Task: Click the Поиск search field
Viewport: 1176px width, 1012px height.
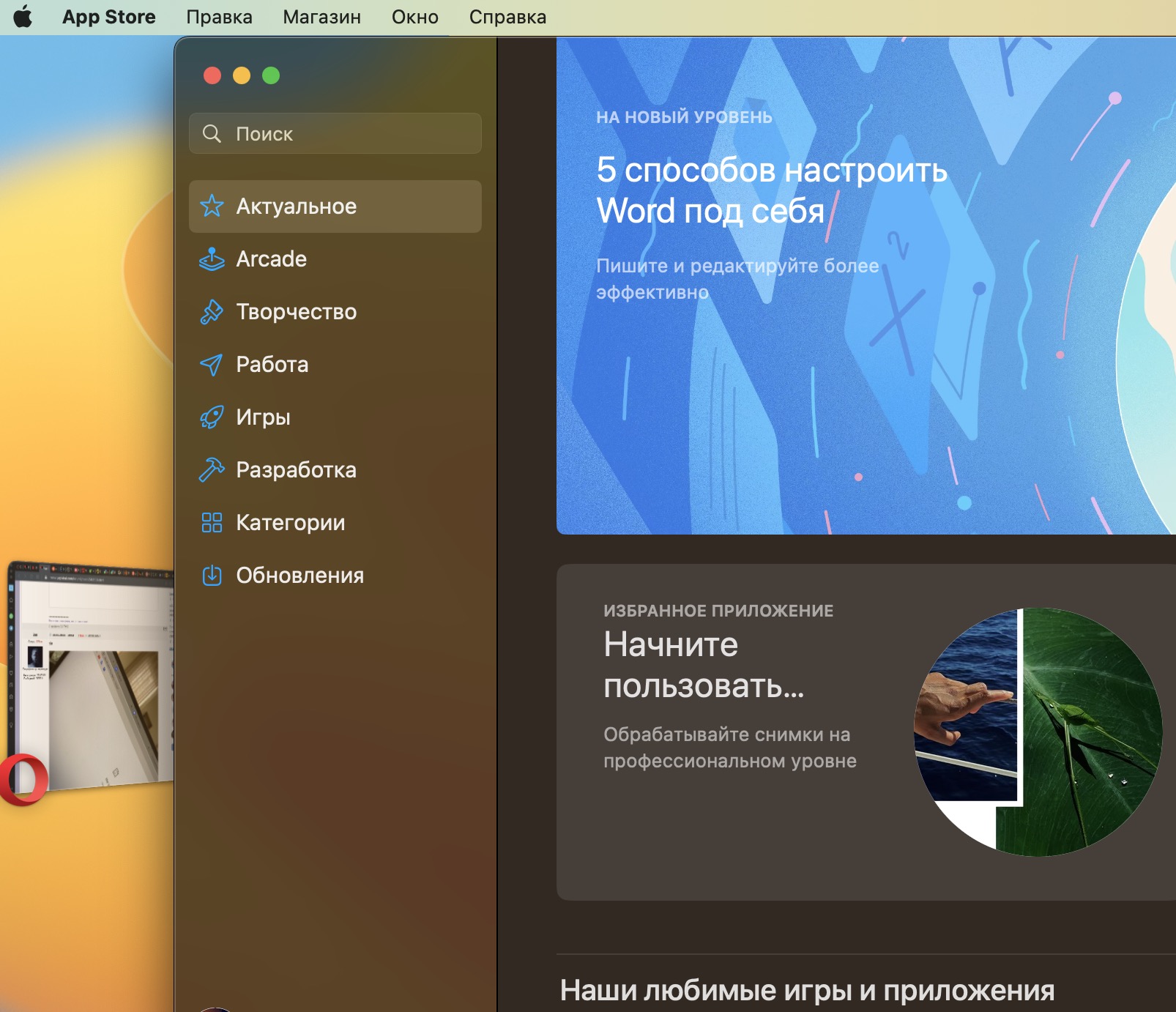Action: point(335,133)
